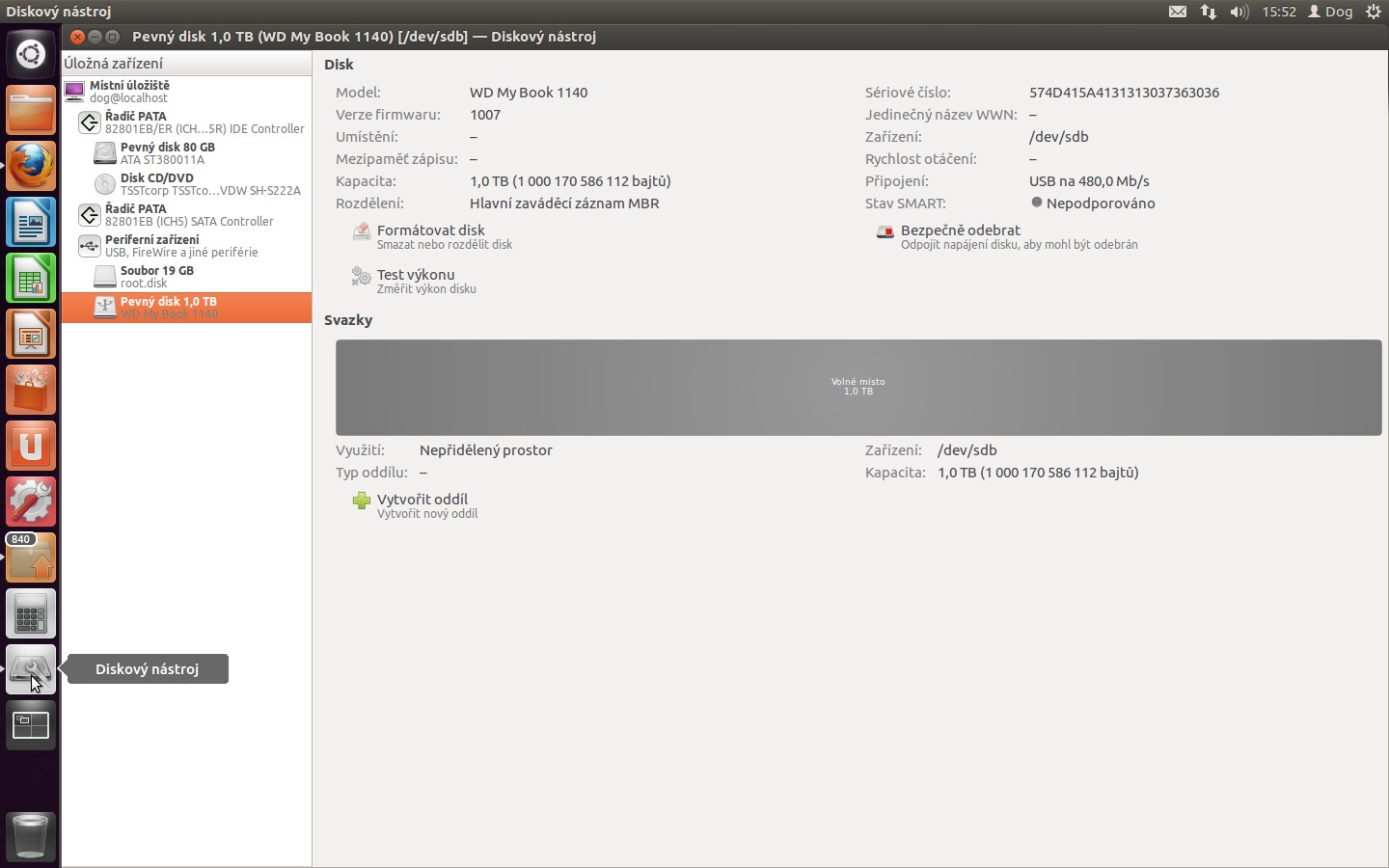Click the mail envelope indicator
Image resolution: width=1389 pixels, height=868 pixels.
click(x=1178, y=12)
